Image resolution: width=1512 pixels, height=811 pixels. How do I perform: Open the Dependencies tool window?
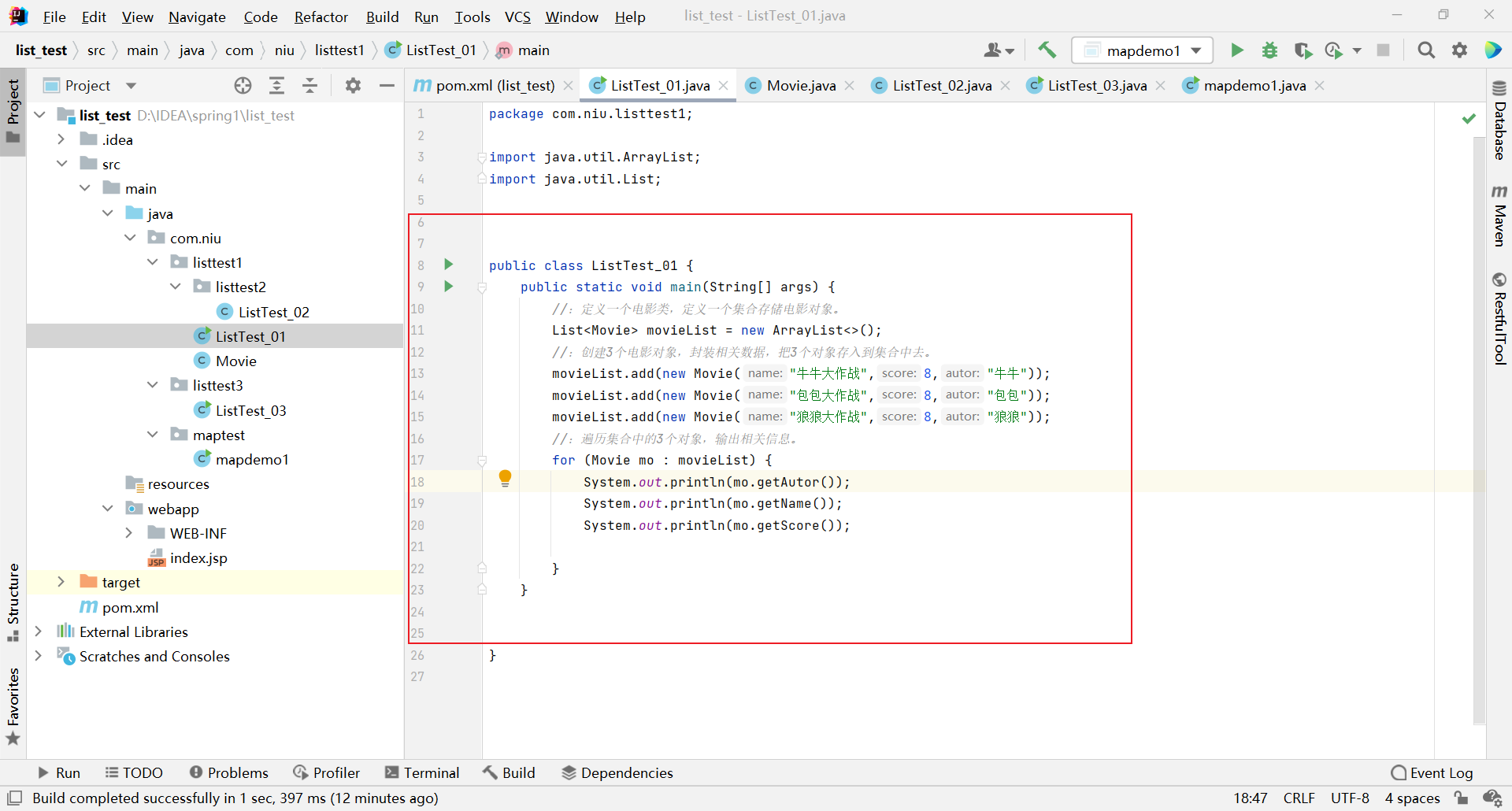pyautogui.click(x=617, y=772)
